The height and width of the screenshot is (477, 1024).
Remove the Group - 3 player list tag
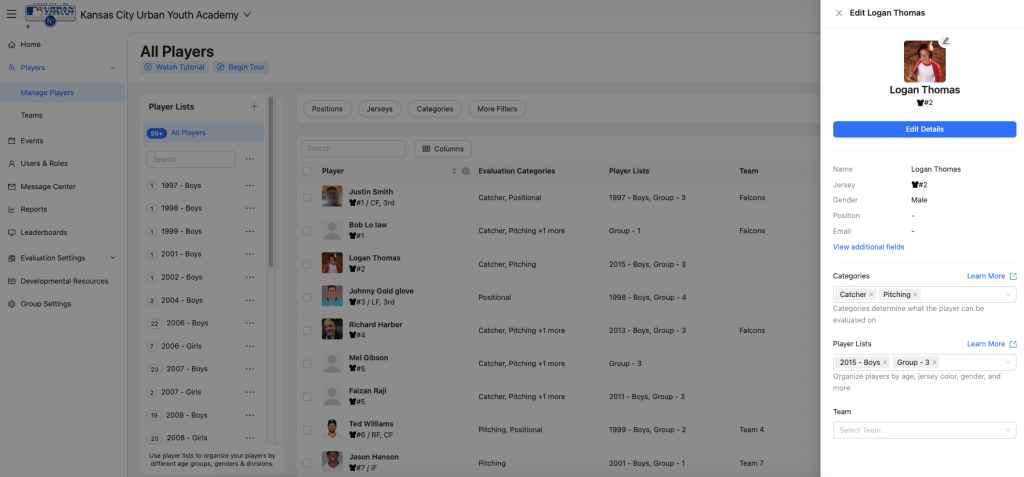pyautogui.click(x=934, y=362)
